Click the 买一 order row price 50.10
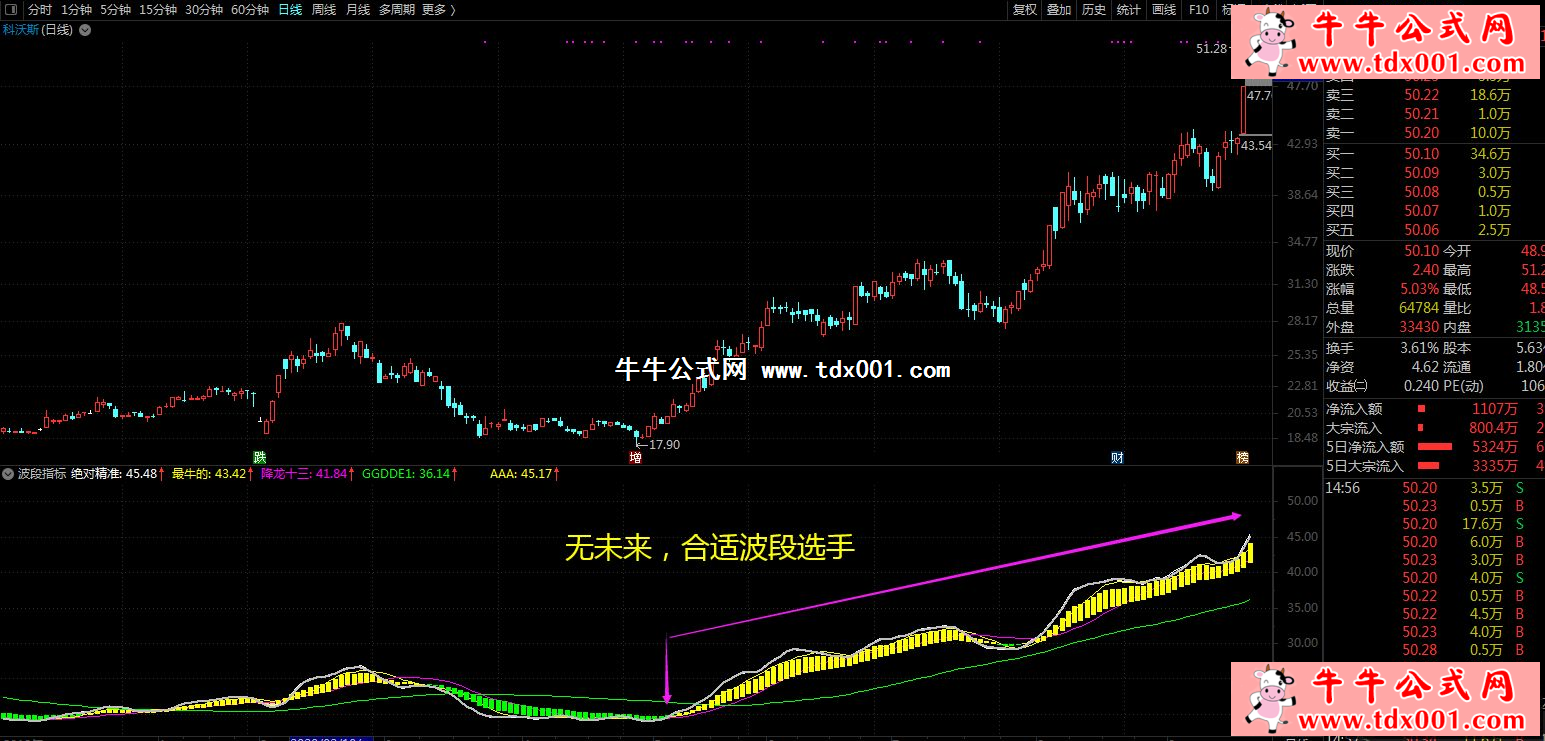 [1422, 154]
